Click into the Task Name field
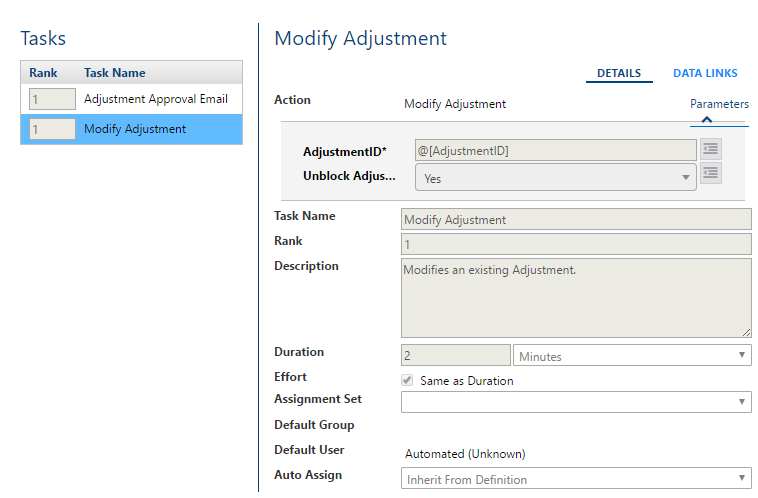The height and width of the screenshot is (498, 758). tap(575, 220)
